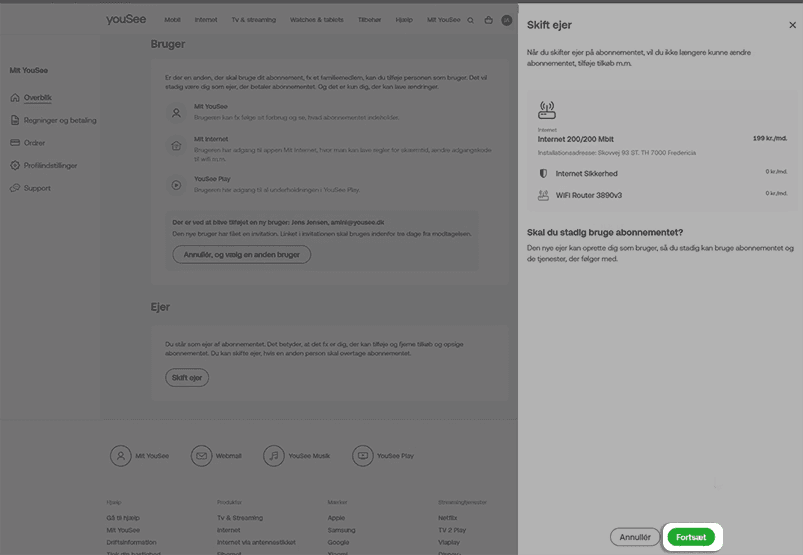This screenshot has height=555, width=803.
Task: Open the Tv & streaming menu
Action: coord(252,20)
